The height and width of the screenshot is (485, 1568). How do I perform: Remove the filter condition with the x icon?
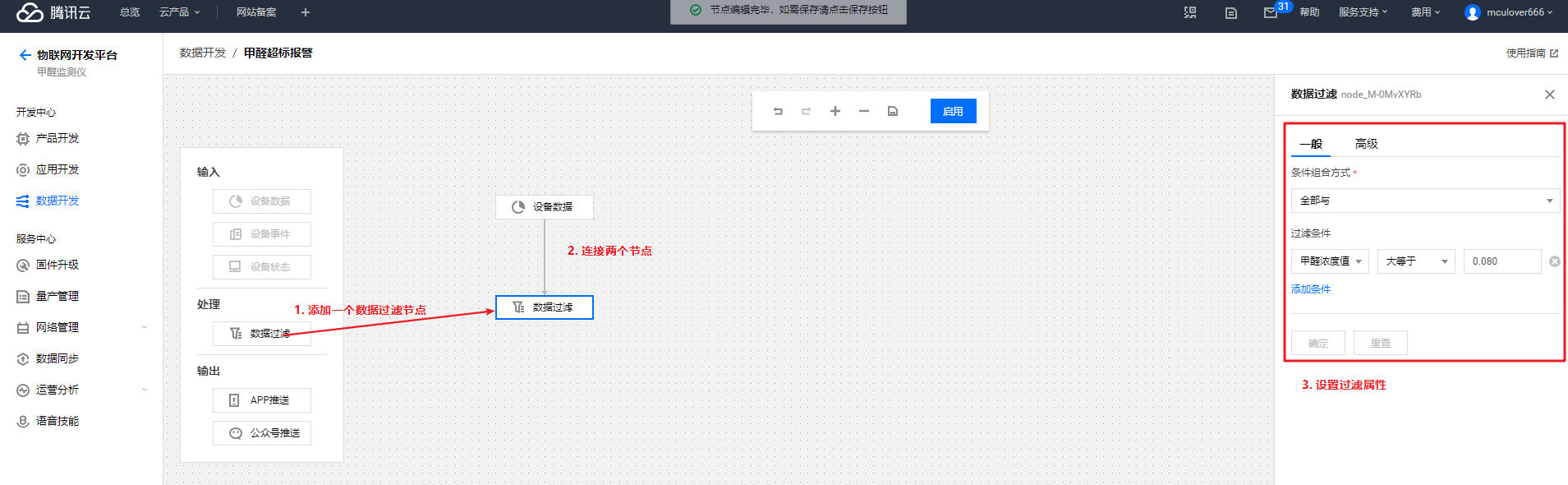[1555, 261]
